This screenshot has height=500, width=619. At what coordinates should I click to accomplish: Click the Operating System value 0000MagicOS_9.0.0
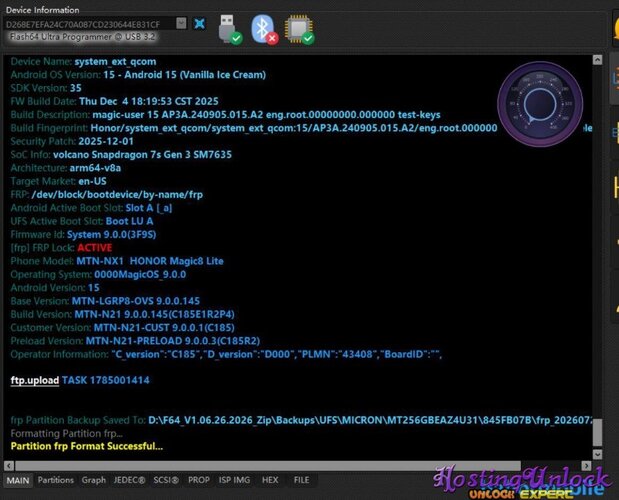pos(140,275)
